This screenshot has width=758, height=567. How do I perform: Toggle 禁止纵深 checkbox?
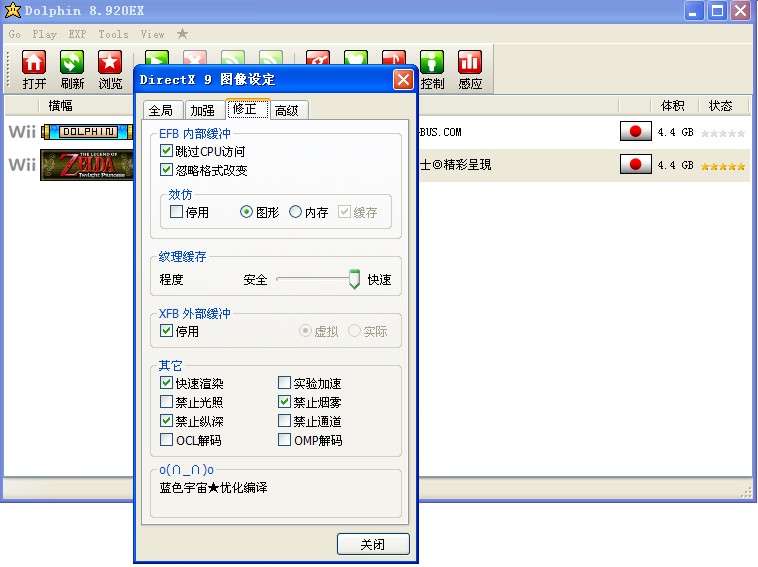(166, 421)
